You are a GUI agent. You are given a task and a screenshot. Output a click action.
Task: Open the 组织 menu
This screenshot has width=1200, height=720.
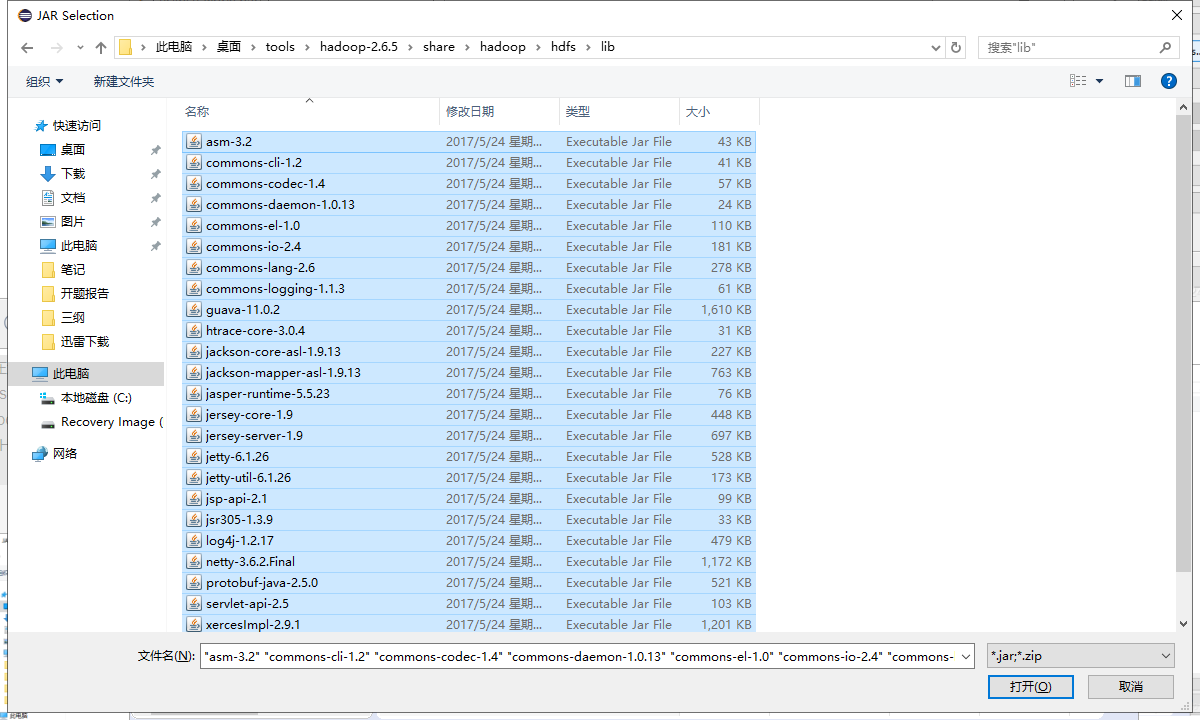[44, 81]
